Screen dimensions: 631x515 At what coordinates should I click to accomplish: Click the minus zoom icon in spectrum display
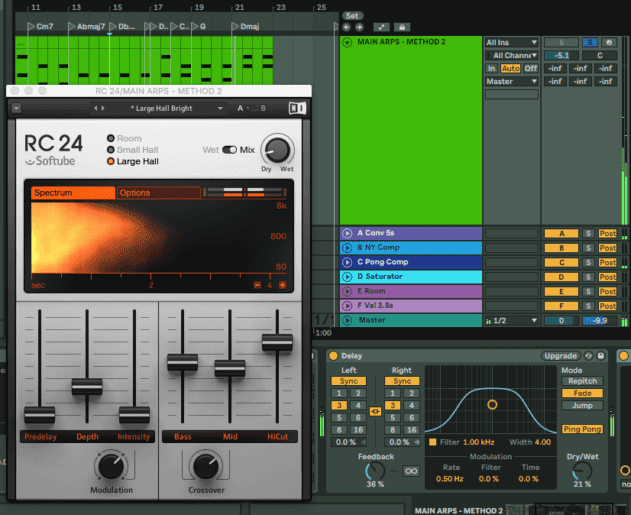point(257,285)
